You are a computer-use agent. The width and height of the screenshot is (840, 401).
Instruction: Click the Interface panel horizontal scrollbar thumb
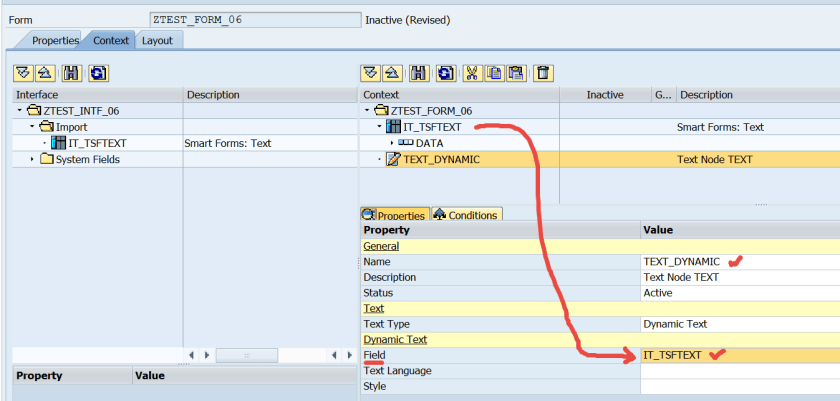[246, 355]
